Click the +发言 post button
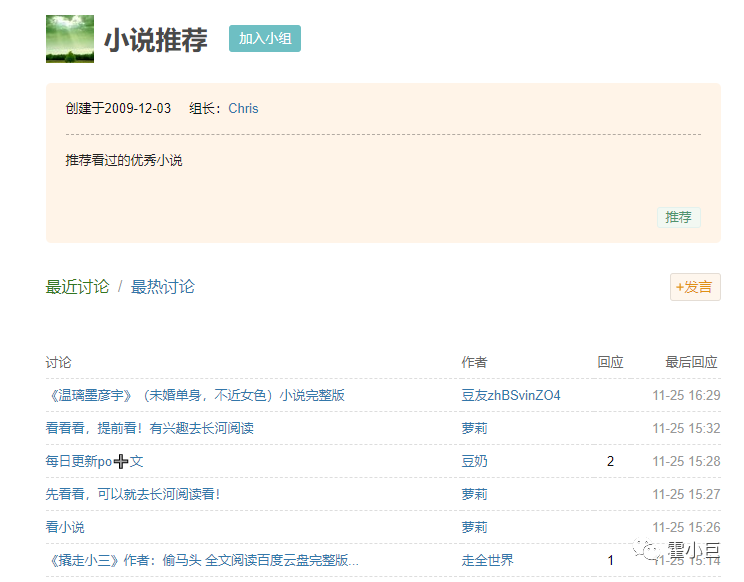This screenshot has height=582, width=744. pos(695,287)
